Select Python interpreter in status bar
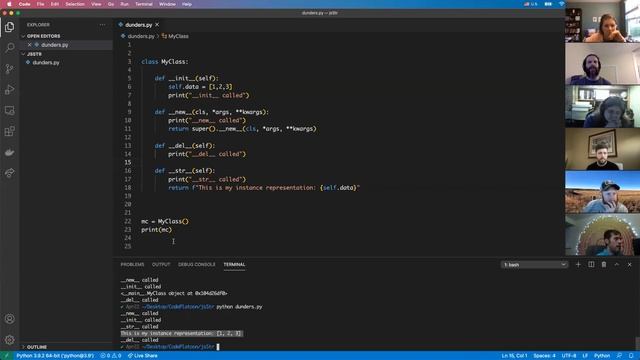The width and height of the screenshot is (640, 360). coord(55,356)
